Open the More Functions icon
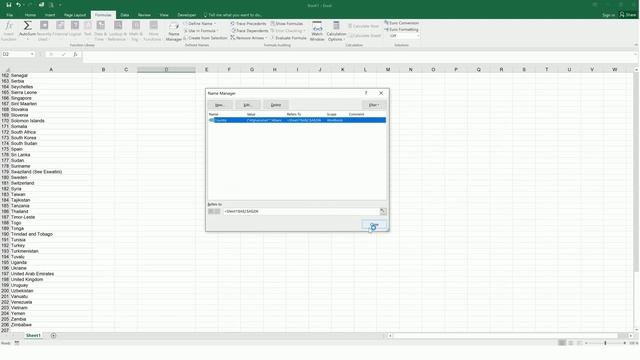Screen dimensions: 640x360 (153, 26)
